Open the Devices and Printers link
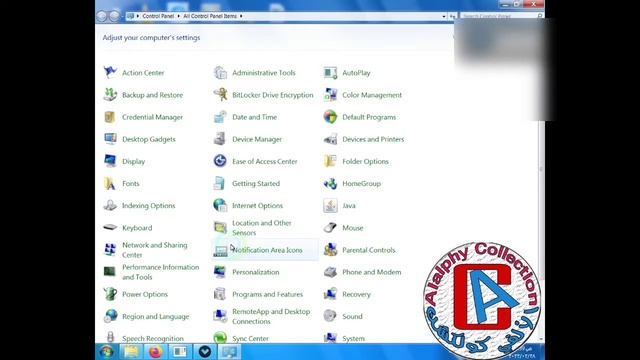 click(373, 139)
